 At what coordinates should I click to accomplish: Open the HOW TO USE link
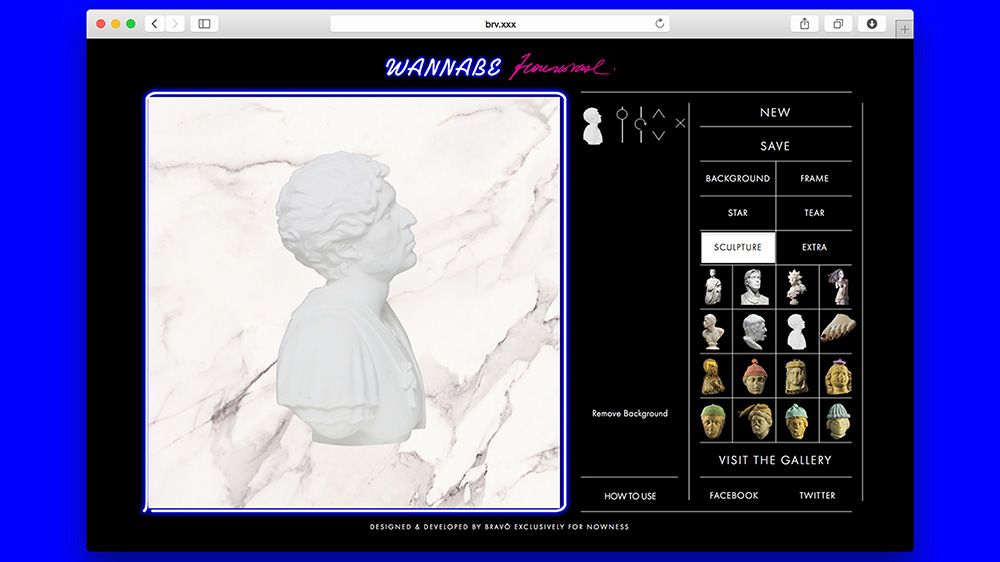(x=630, y=496)
